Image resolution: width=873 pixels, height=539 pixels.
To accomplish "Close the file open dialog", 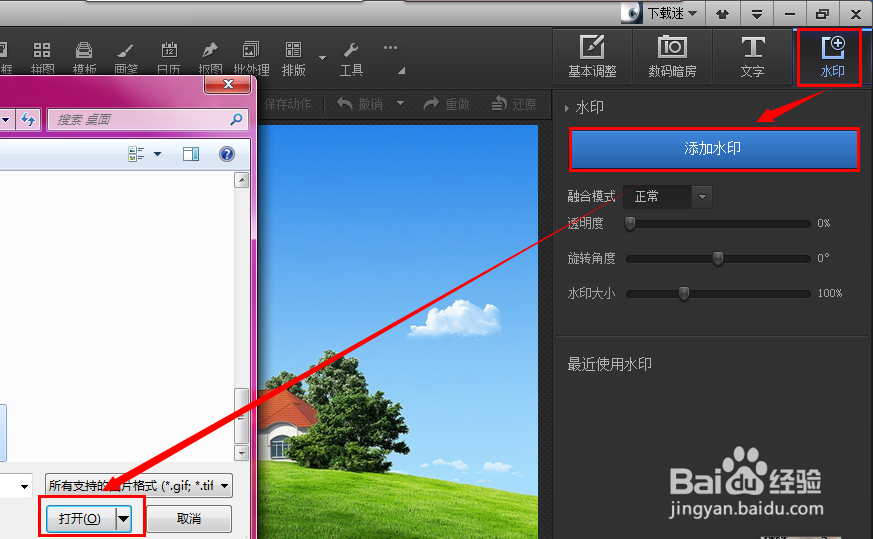I will click(228, 84).
